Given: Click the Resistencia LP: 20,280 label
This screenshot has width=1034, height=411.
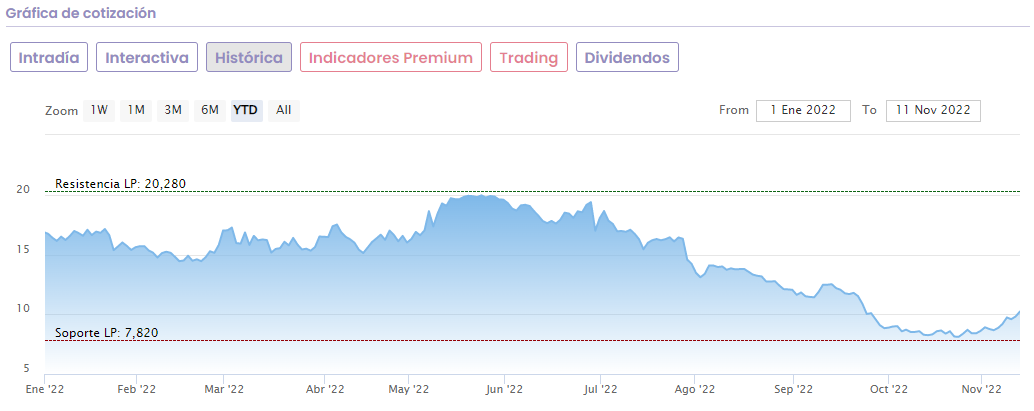Looking at the screenshot, I should 121,184.
